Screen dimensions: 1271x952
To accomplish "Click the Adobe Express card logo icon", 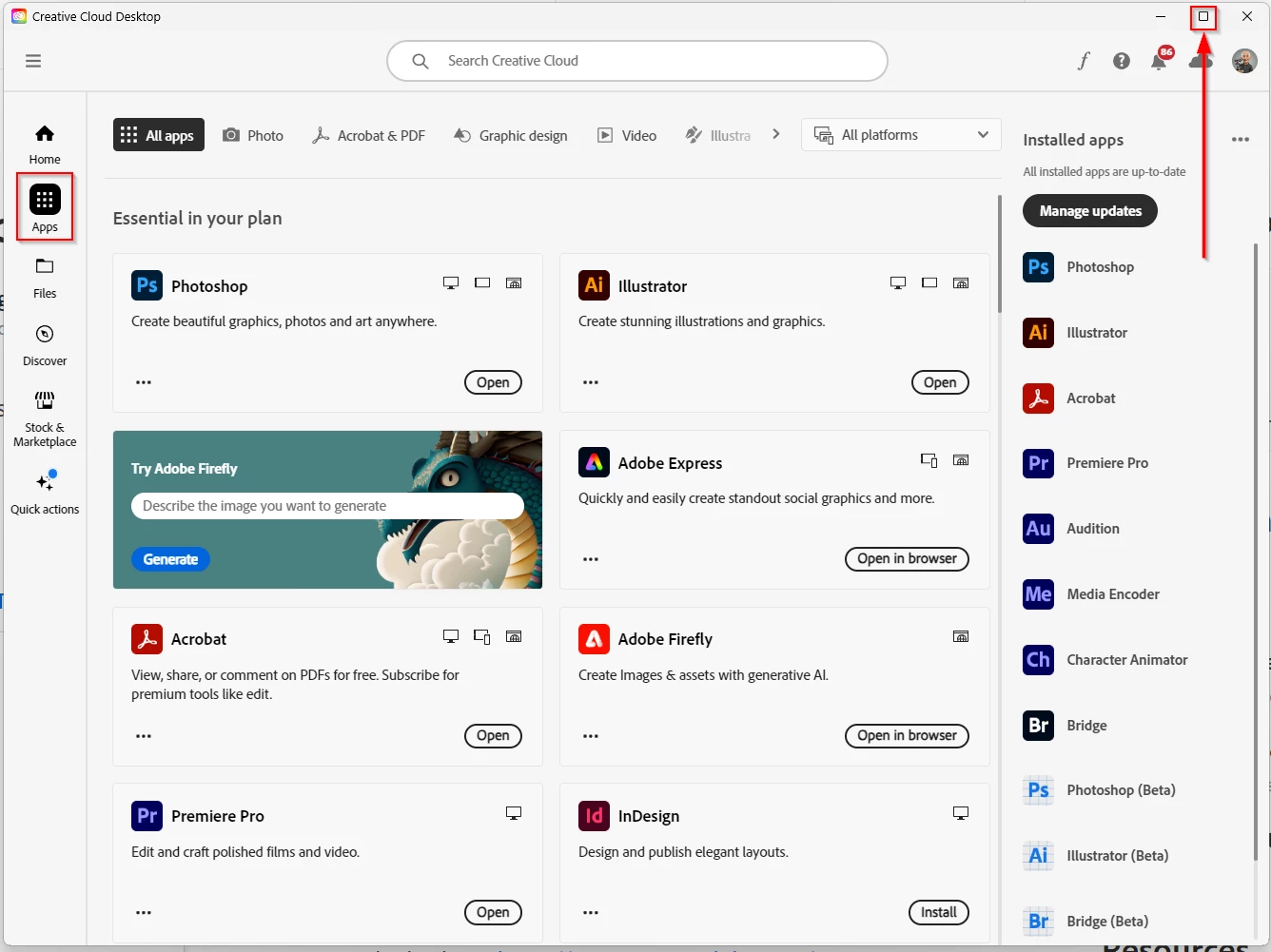I will (594, 462).
